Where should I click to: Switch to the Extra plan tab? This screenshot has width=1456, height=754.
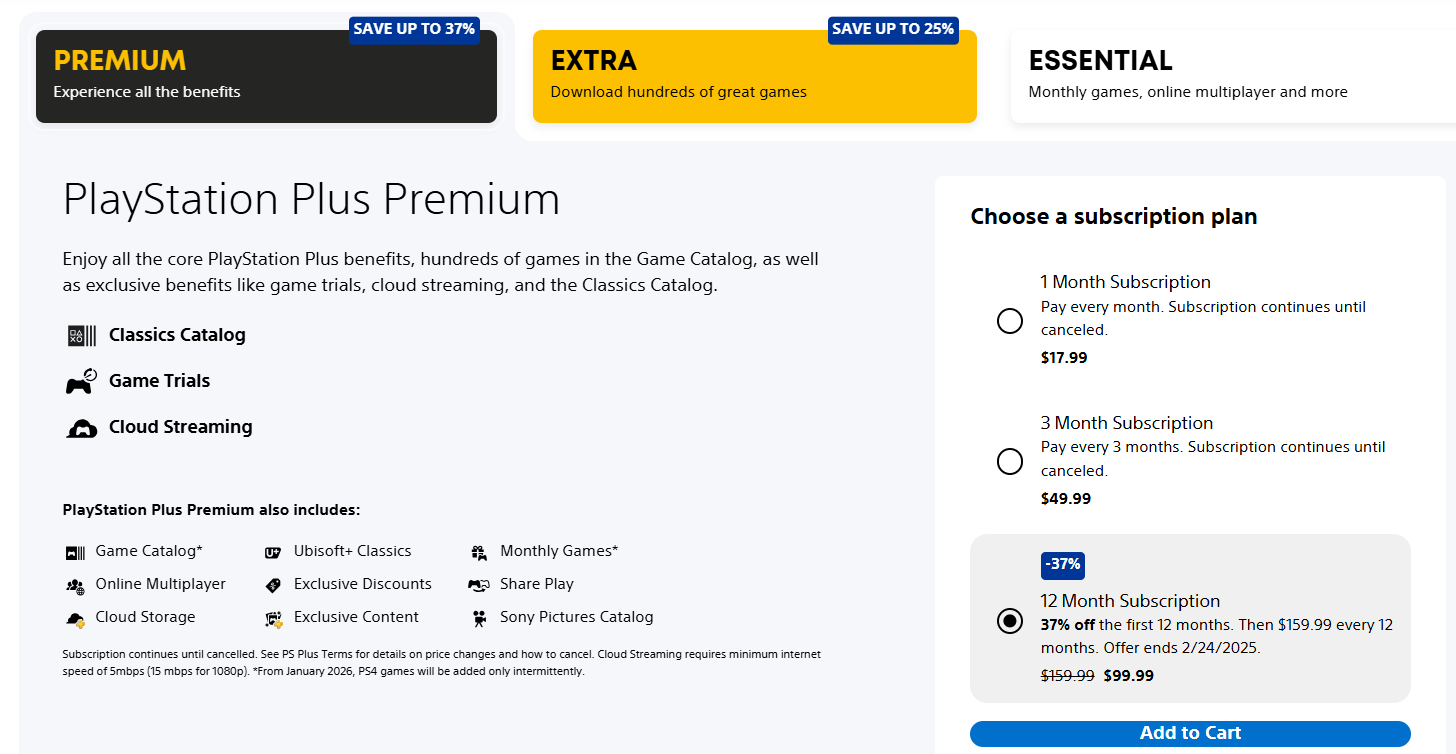click(x=755, y=77)
